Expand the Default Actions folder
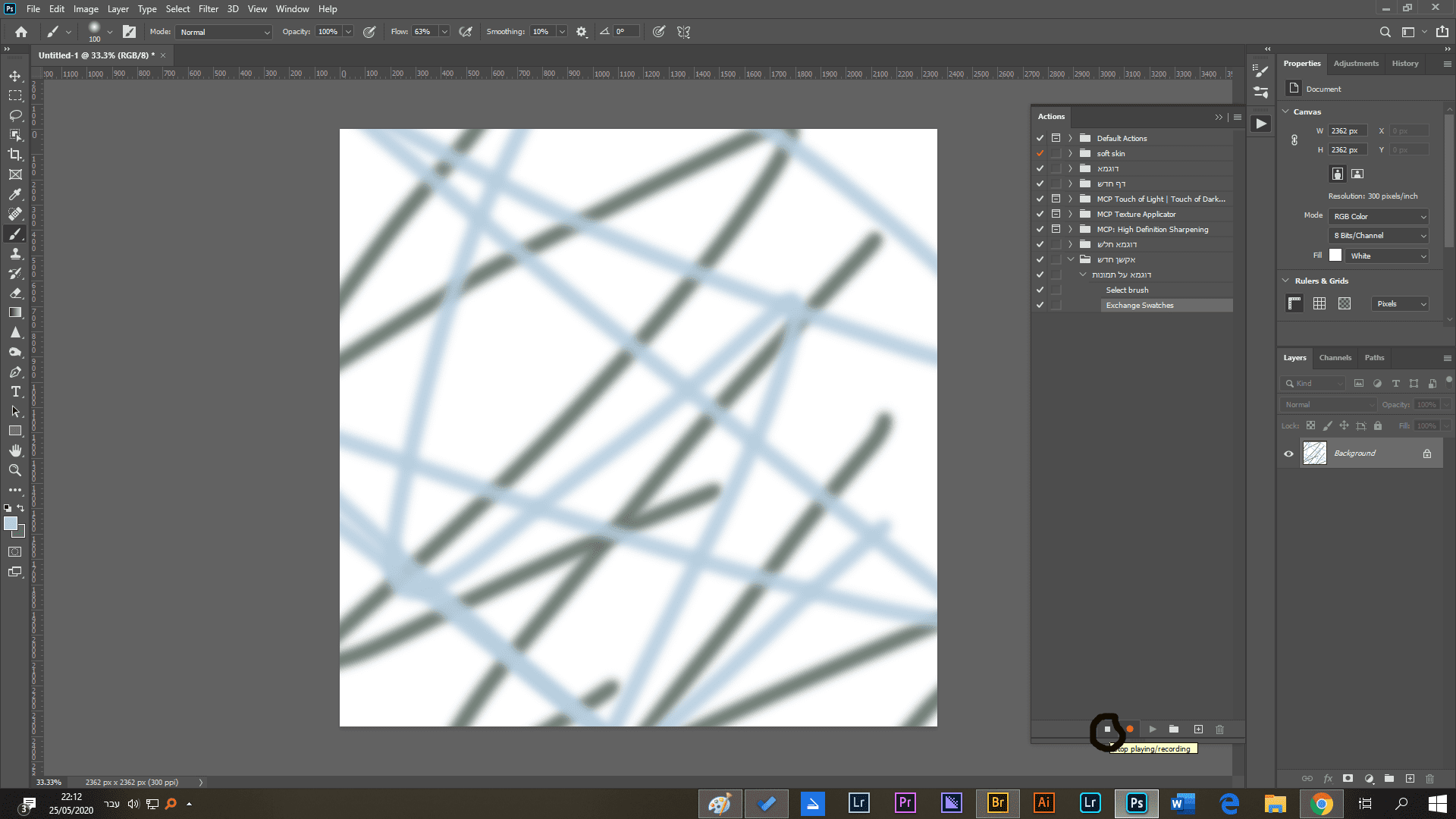The image size is (1456, 819). (x=1070, y=138)
